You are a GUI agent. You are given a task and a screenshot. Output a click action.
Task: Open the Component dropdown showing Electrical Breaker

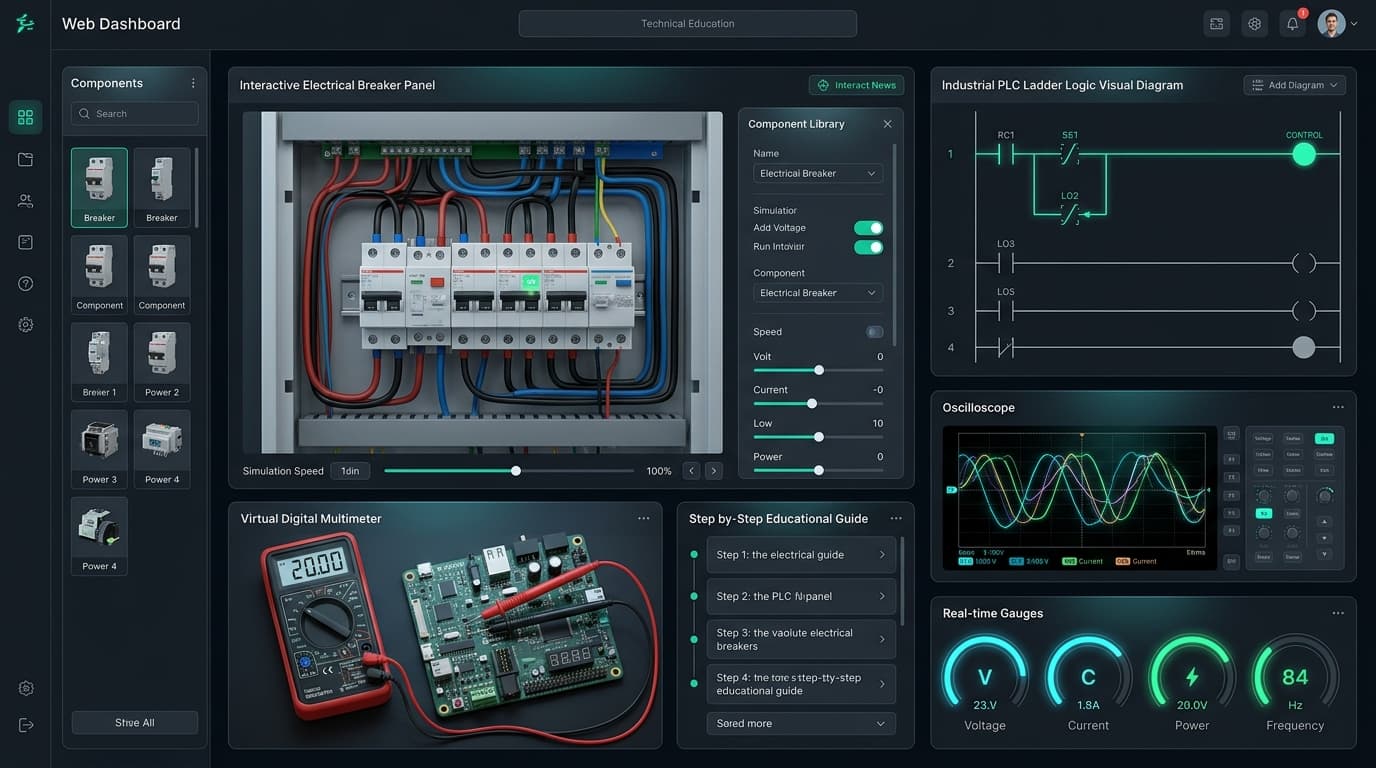818,293
